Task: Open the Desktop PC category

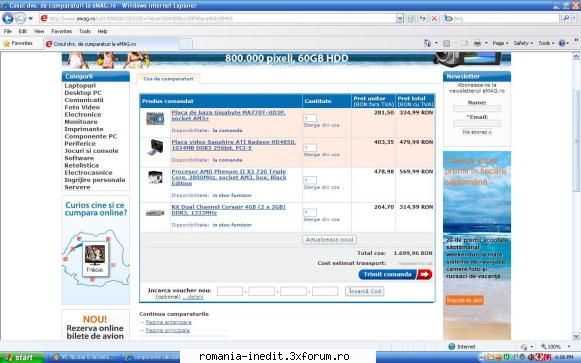Action: click(83, 93)
